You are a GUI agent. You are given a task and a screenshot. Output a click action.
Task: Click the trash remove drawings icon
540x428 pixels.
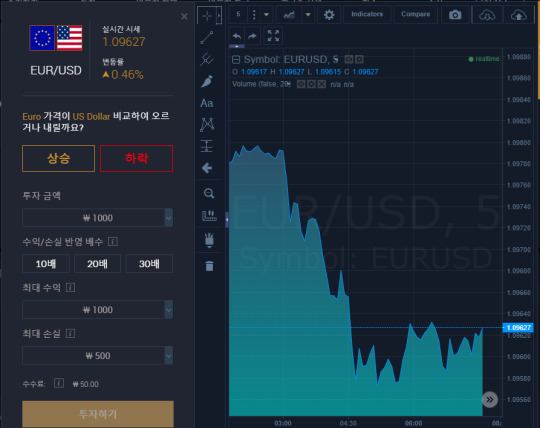click(209, 266)
